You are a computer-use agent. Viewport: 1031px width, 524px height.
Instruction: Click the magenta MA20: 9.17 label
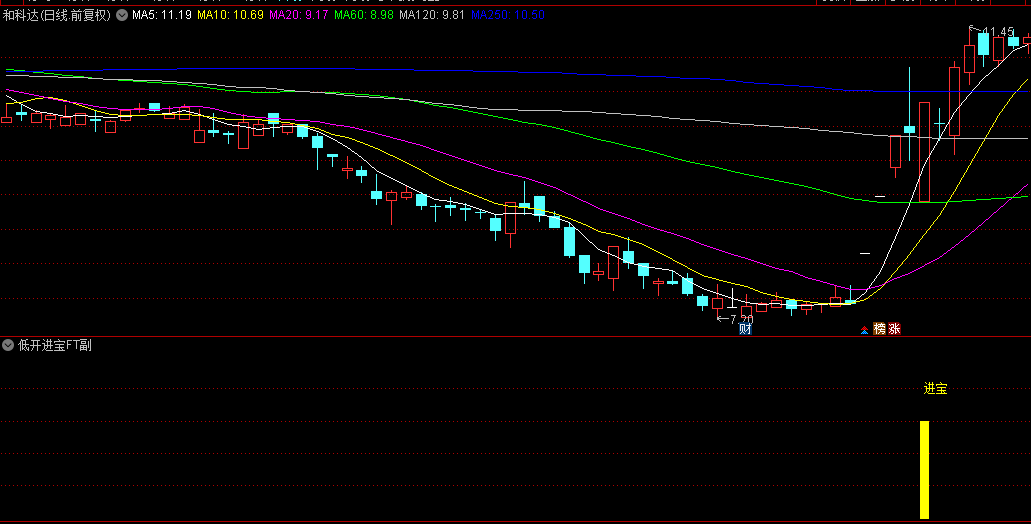(299, 15)
